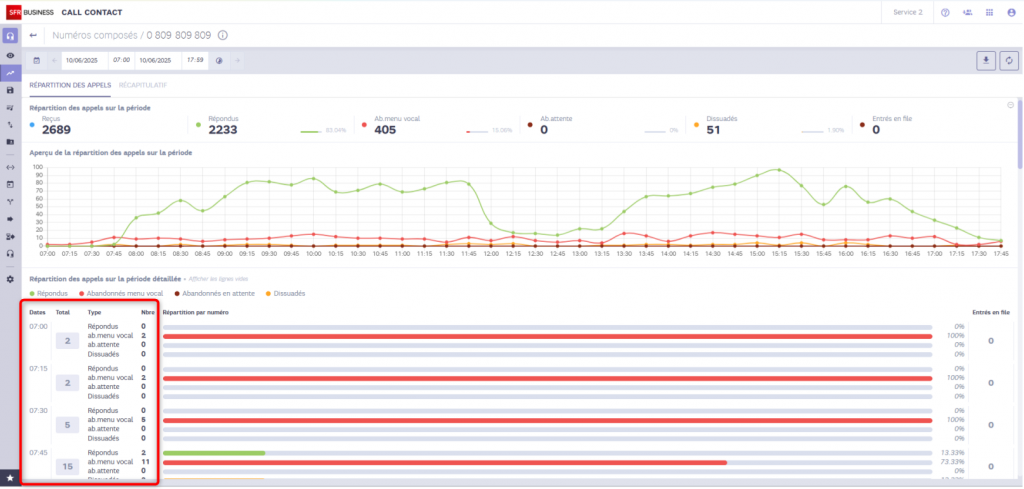The width and height of the screenshot is (1024, 489).
Task: Click the info icon next to 0 809 809 809
Action: pyautogui.click(x=223, y=35)
